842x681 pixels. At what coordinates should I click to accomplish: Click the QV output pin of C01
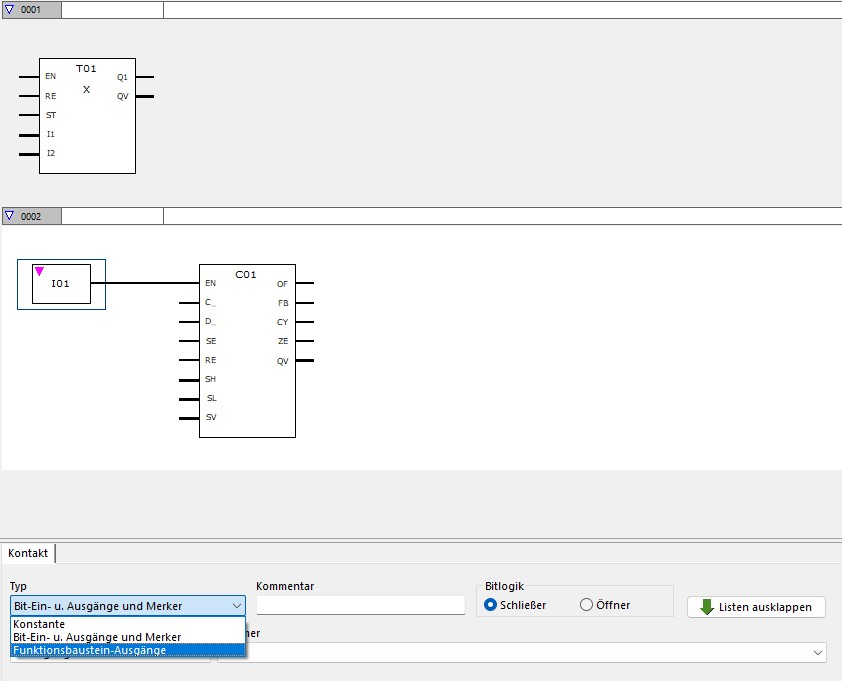click(x=304, y=360)
